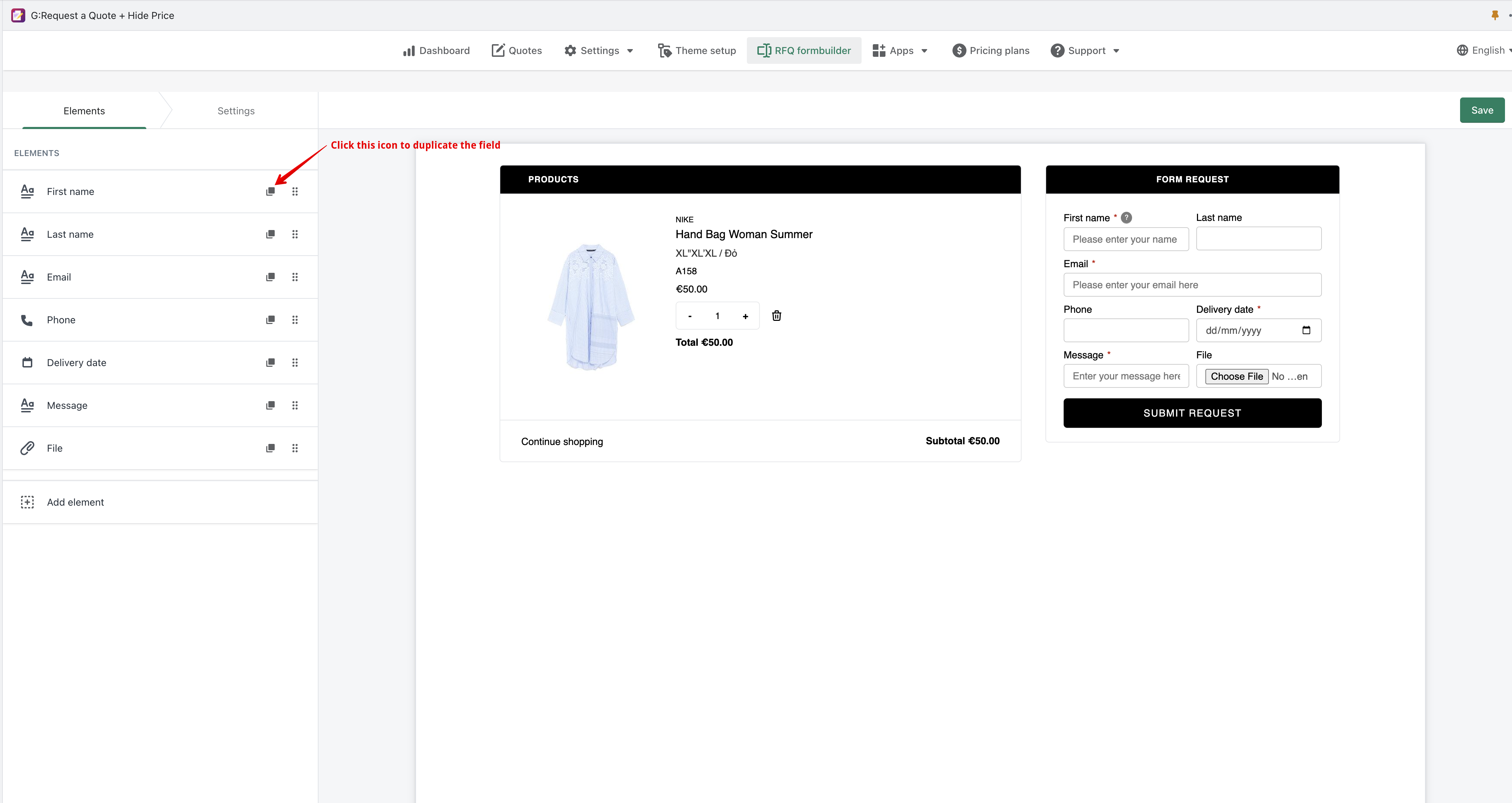Viewport: 1512px width, 803px height.
Task: Select the Delivery date element row
Action: (160, 363)
